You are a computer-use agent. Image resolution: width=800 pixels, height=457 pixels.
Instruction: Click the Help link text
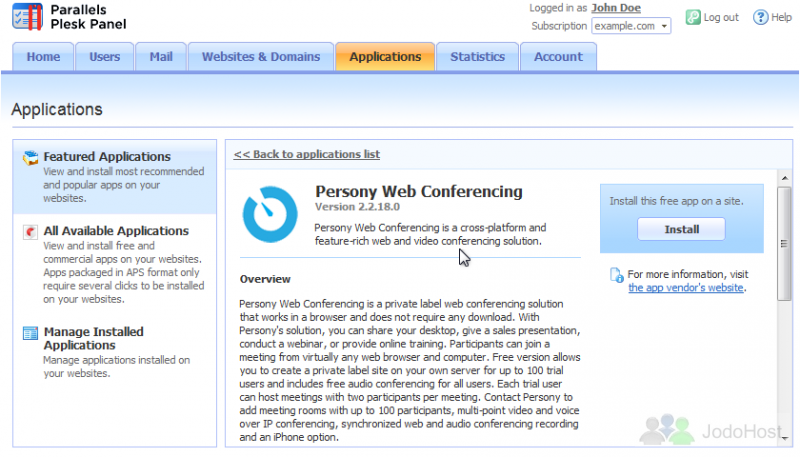point(781,17)
